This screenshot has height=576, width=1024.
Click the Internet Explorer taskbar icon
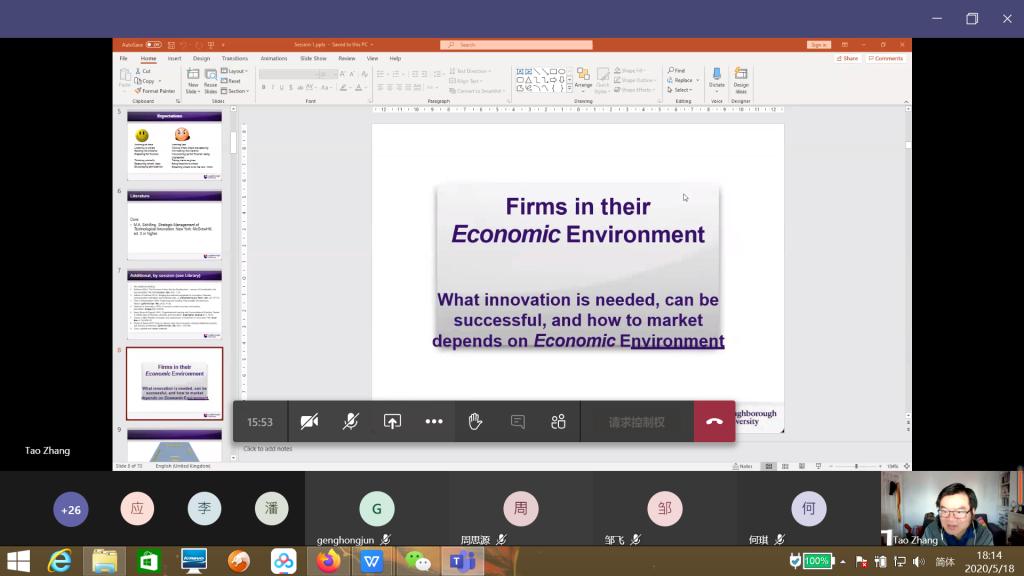tap(60, 561)
